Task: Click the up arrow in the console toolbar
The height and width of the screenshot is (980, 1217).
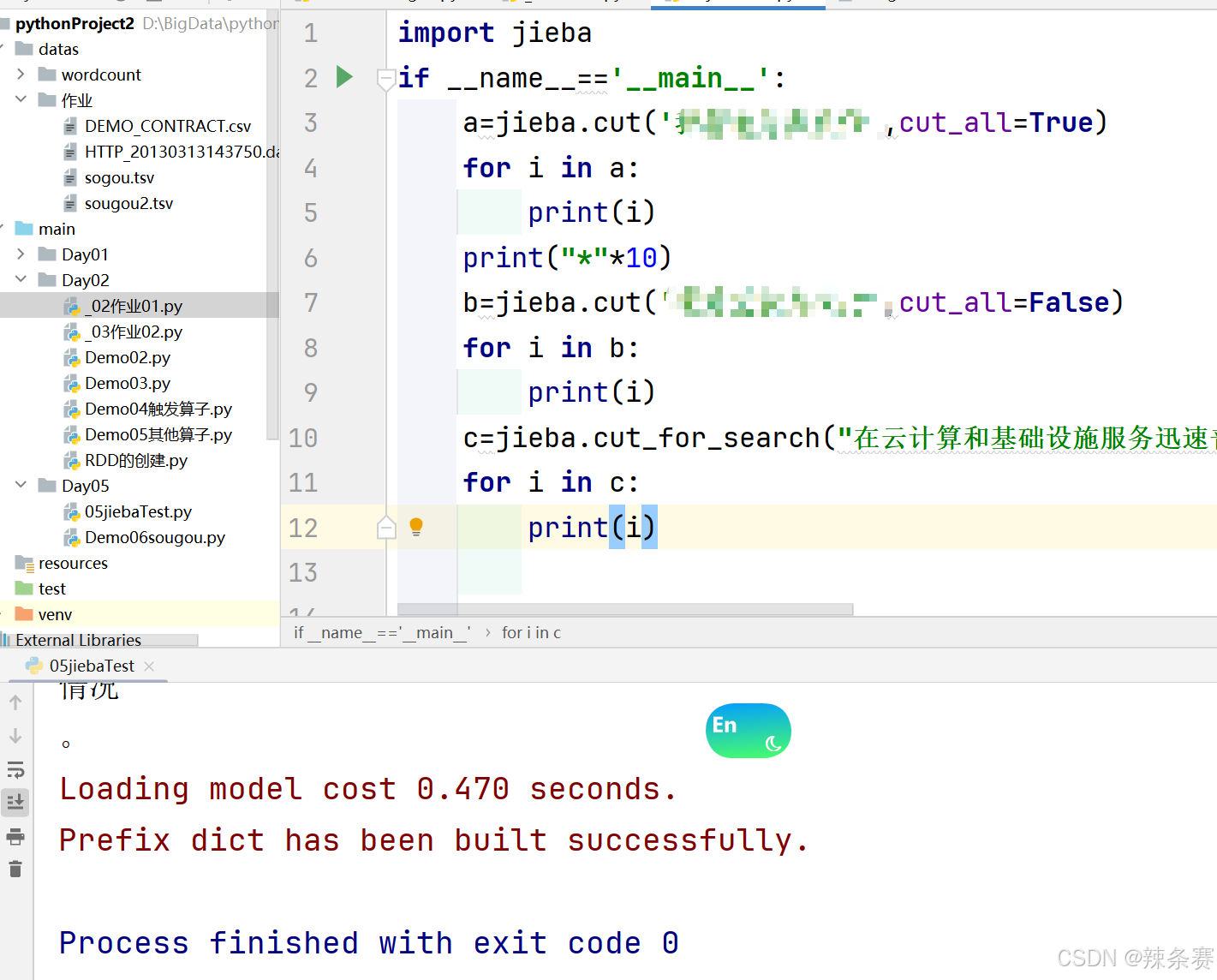Action: 15,702
